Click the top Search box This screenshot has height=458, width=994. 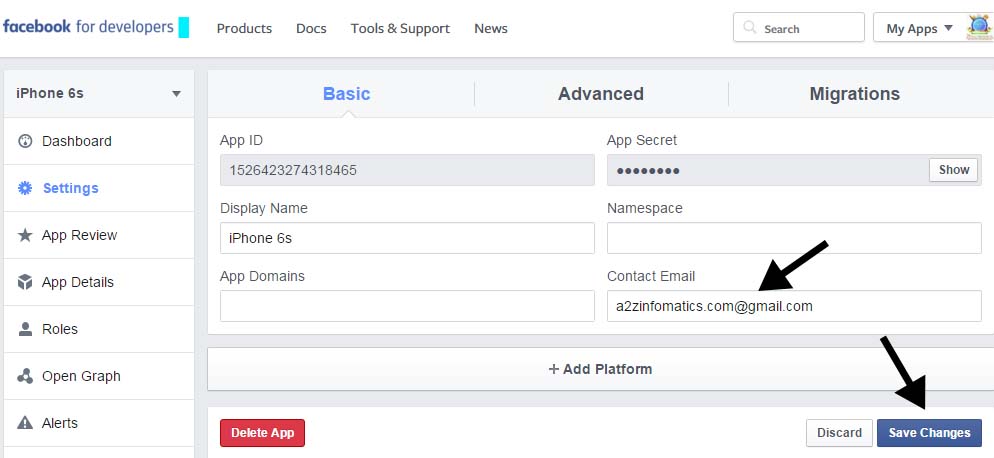799,28
